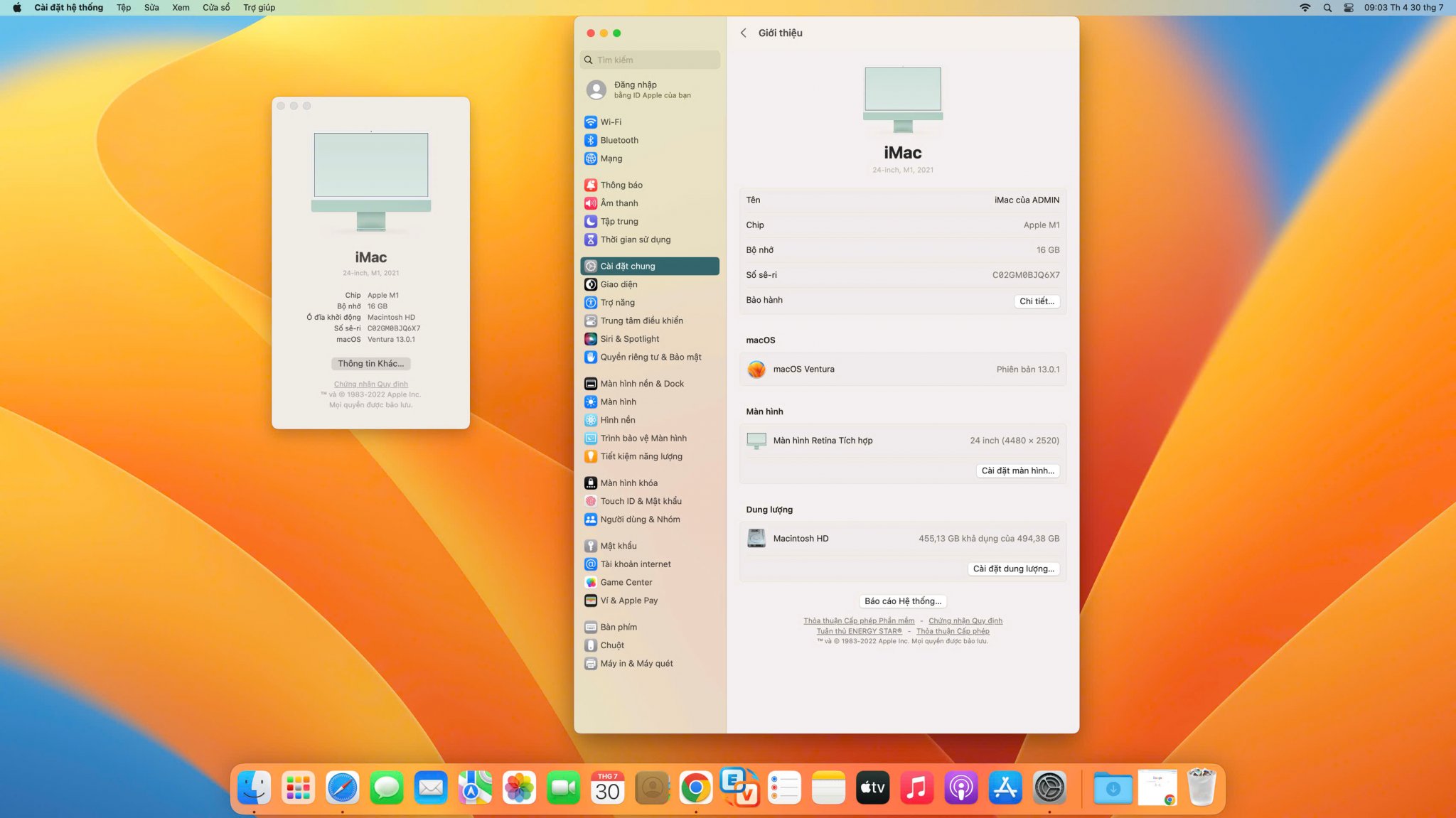Open Trash in the Dock
Viewport: 1456px width, 818px height.
pos(1201,787)
